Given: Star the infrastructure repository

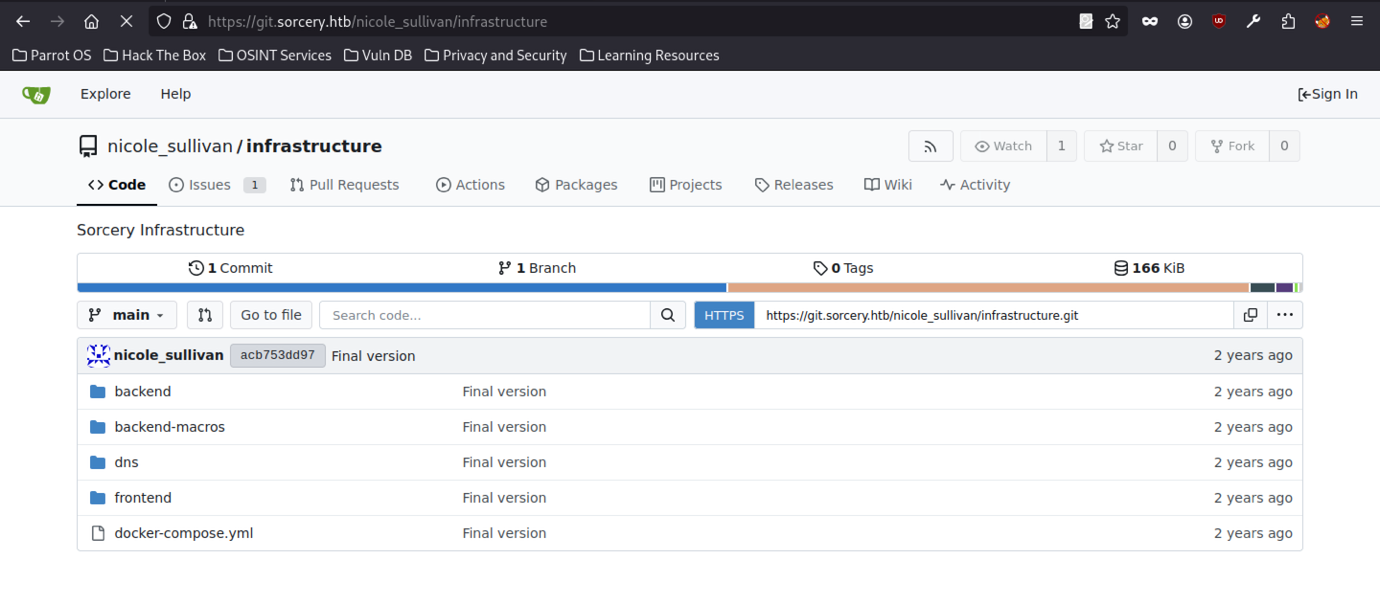Looking at the screenshot, I should (x=1121, y=146).
